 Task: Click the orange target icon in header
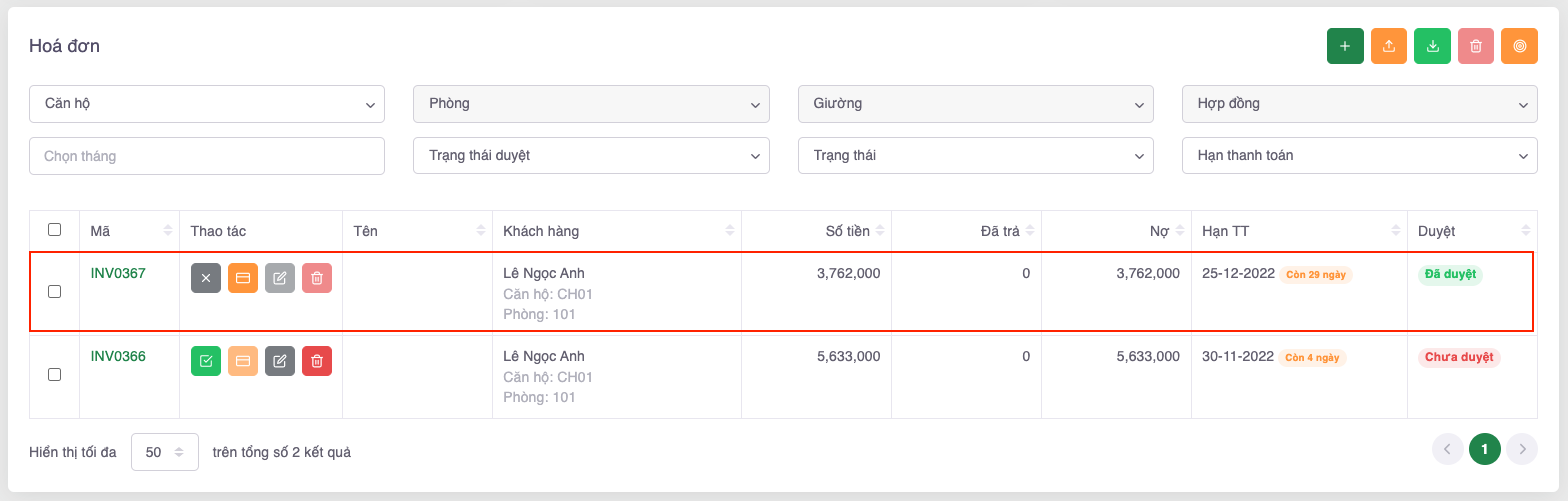1519,46
